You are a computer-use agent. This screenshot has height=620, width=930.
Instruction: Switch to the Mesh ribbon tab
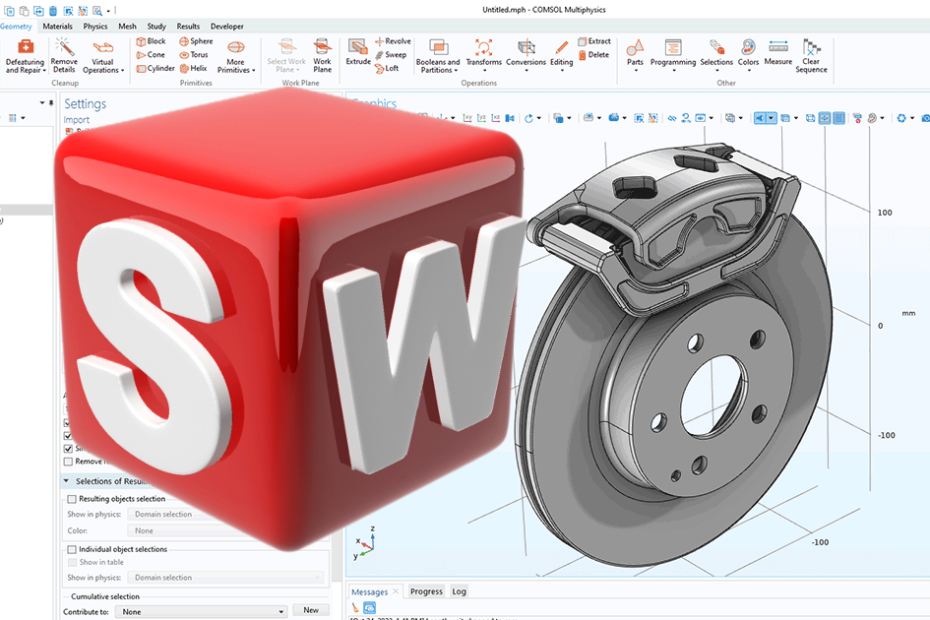[x=128, y=26]
